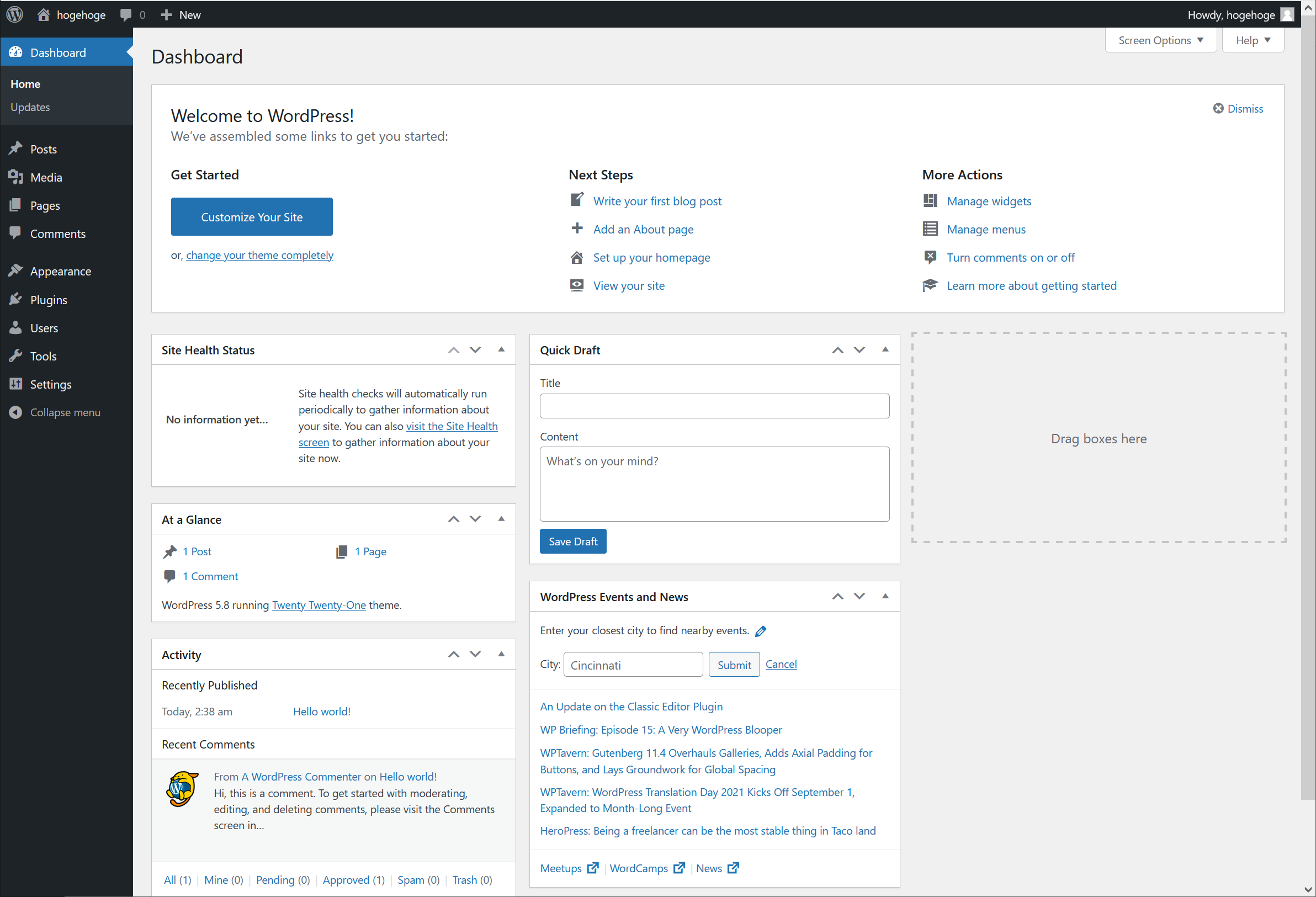Open Appearance menu label
The width and height of the screenshot is (1316, 897).
click(x=61, y=271)
